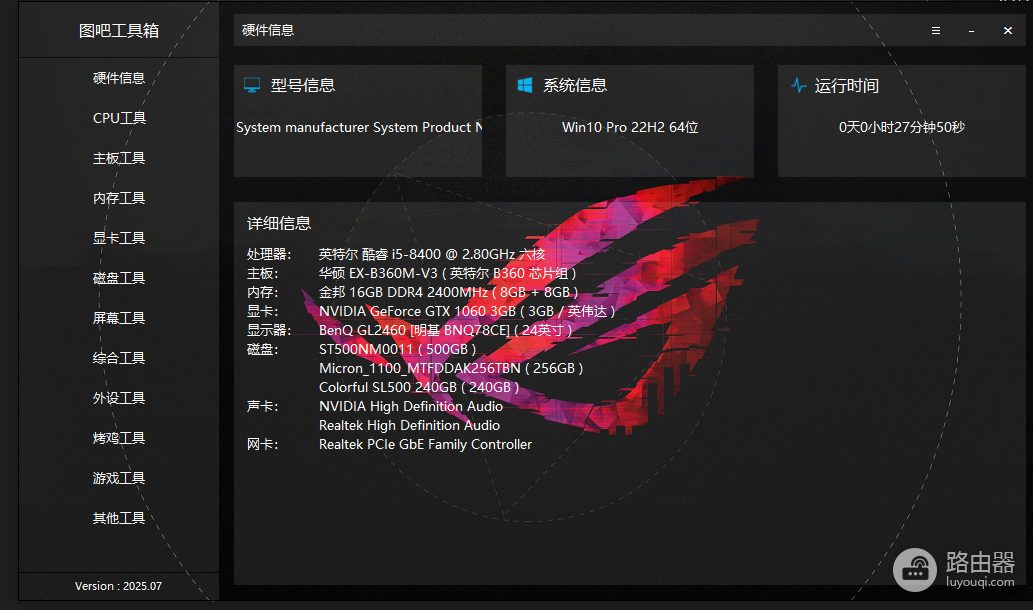Click the 运行时间 card heading

[847, 86]
